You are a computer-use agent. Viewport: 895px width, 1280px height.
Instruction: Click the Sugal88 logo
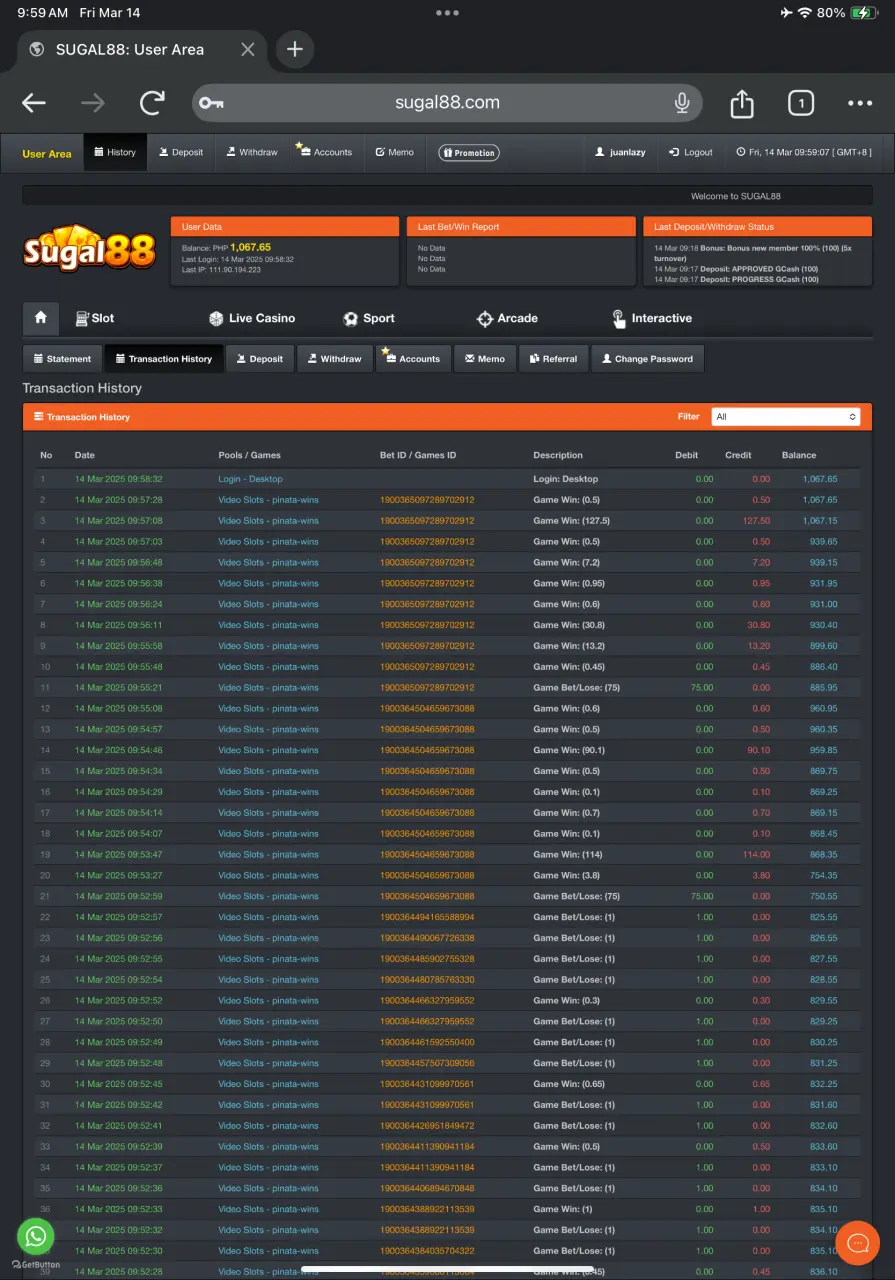tap(90, 248)
